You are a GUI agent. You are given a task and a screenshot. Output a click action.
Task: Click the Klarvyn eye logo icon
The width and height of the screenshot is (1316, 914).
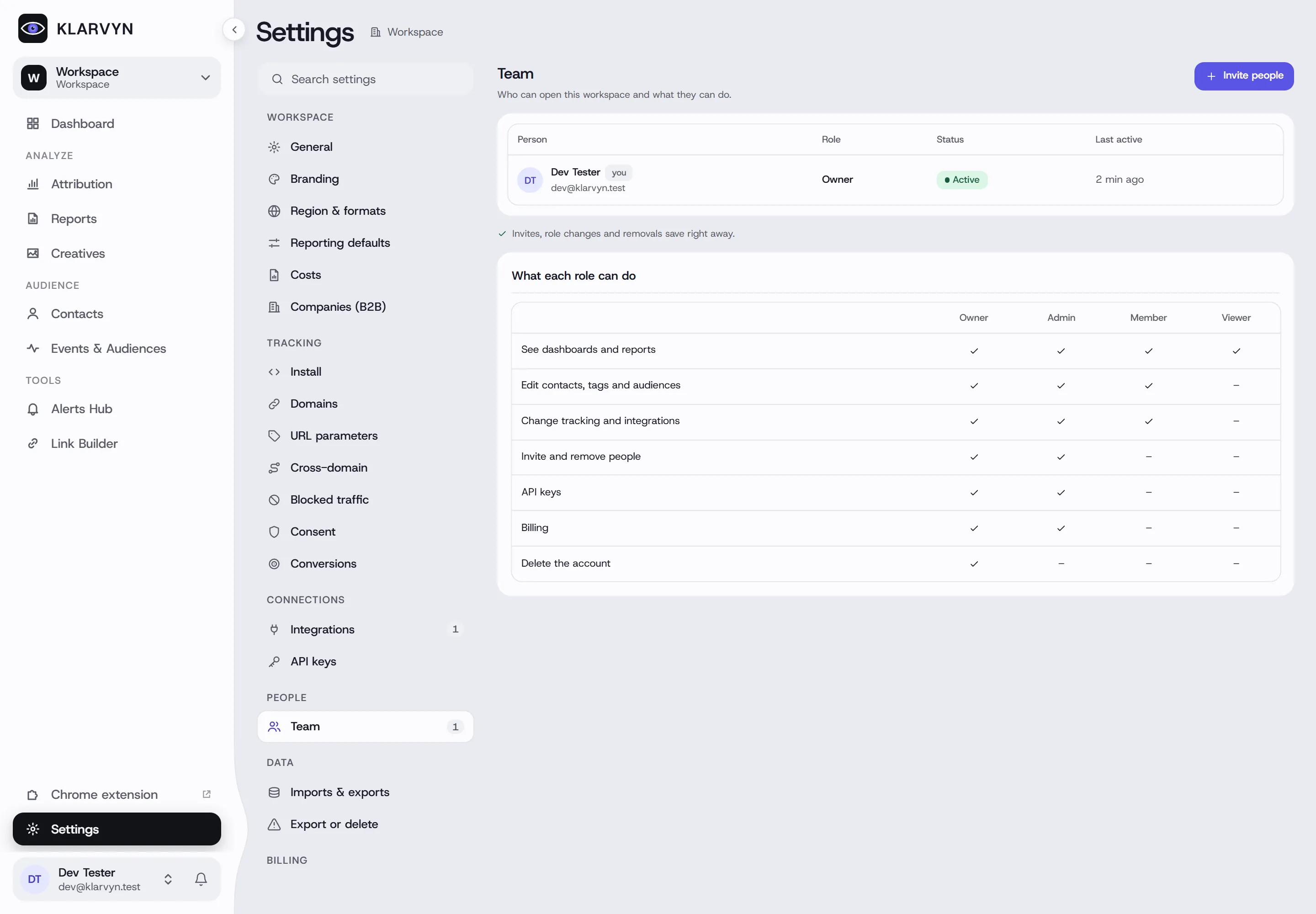(32, 29)
